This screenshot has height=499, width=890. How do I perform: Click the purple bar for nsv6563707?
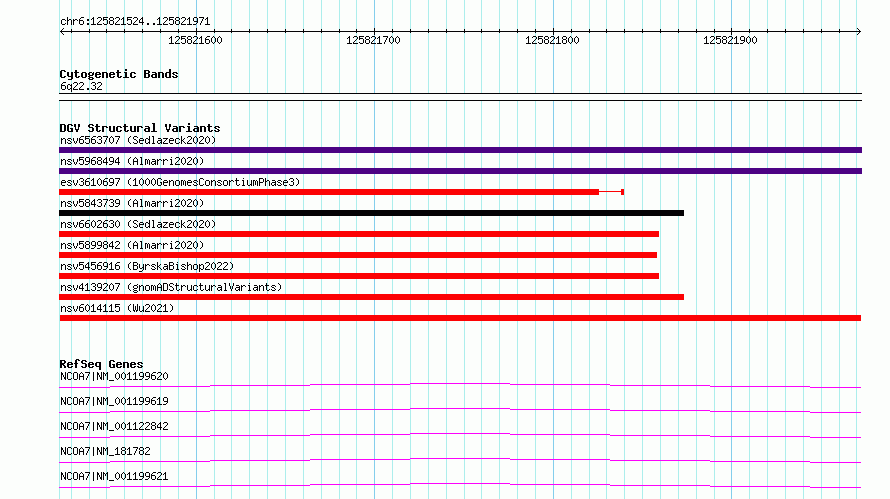click(x=460, y=150)
